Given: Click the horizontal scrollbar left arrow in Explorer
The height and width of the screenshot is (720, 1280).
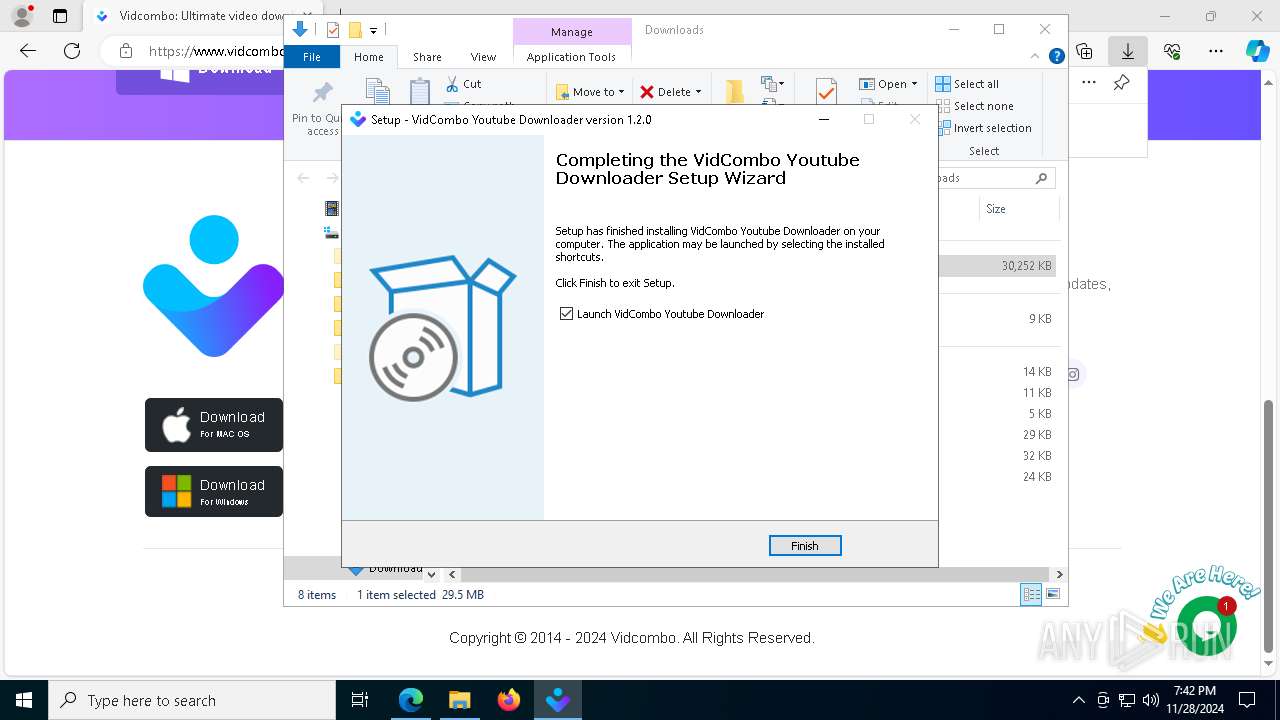Looking at the screenshot, I should click(452, 575).
